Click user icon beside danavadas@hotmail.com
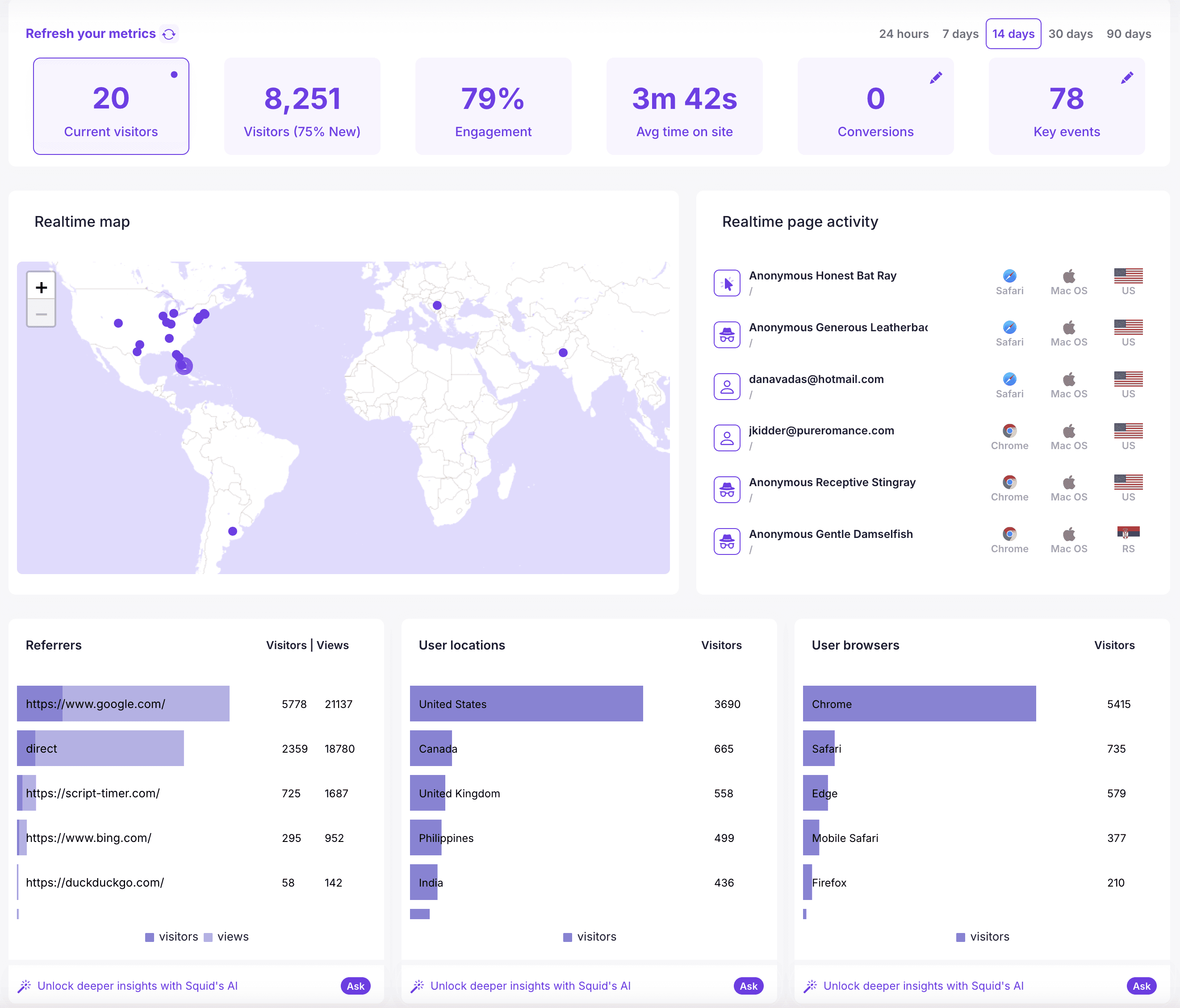The width and height of the screenshot is (1180, 1008). (727, 387)
